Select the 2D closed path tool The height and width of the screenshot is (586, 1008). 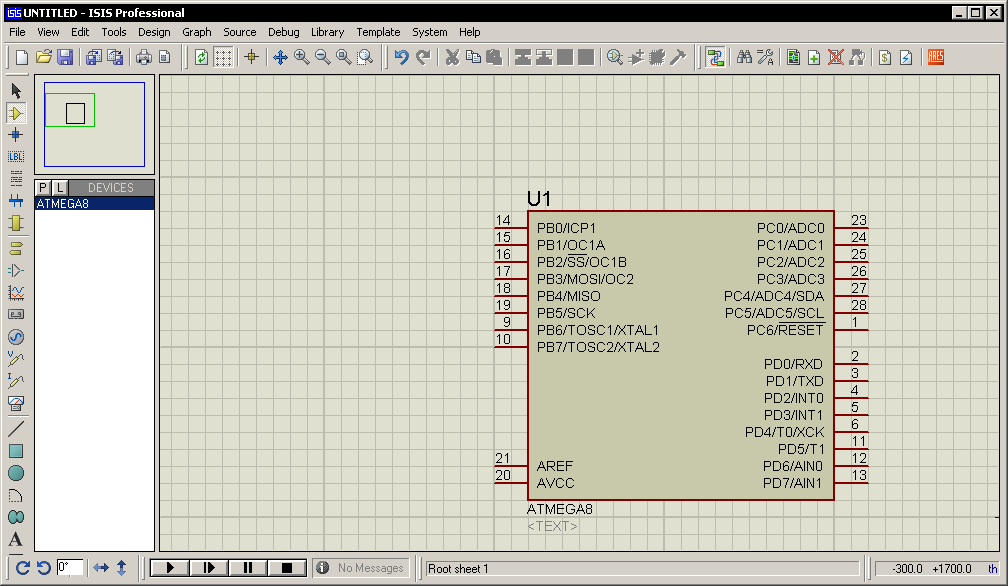(16, 517)
